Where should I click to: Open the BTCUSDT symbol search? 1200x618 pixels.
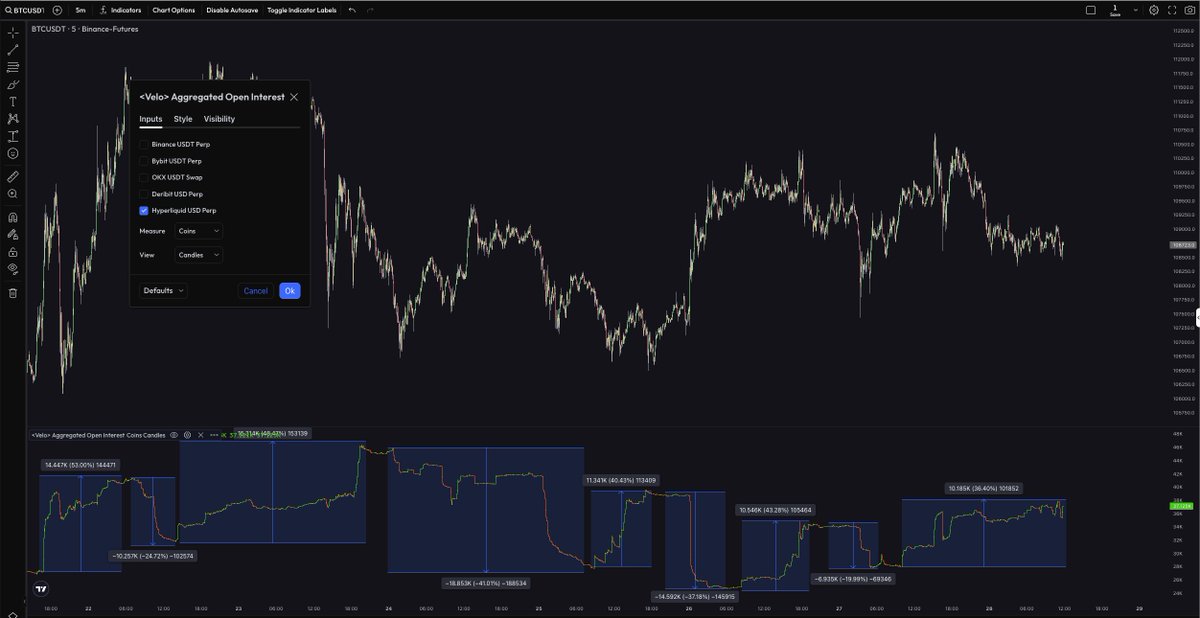[x=32, y=9]
